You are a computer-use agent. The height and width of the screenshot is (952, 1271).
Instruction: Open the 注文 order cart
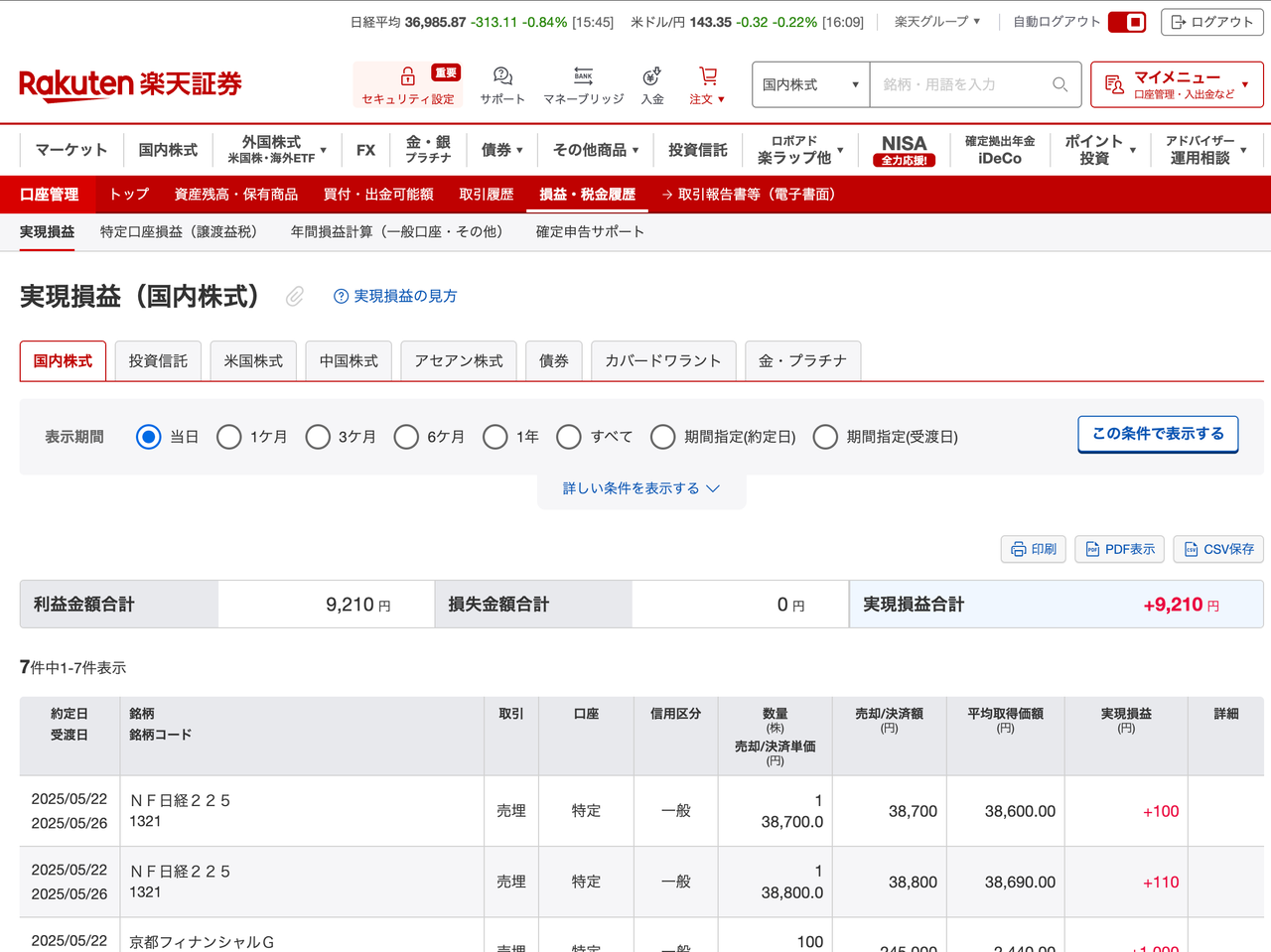tap(707, 85)
